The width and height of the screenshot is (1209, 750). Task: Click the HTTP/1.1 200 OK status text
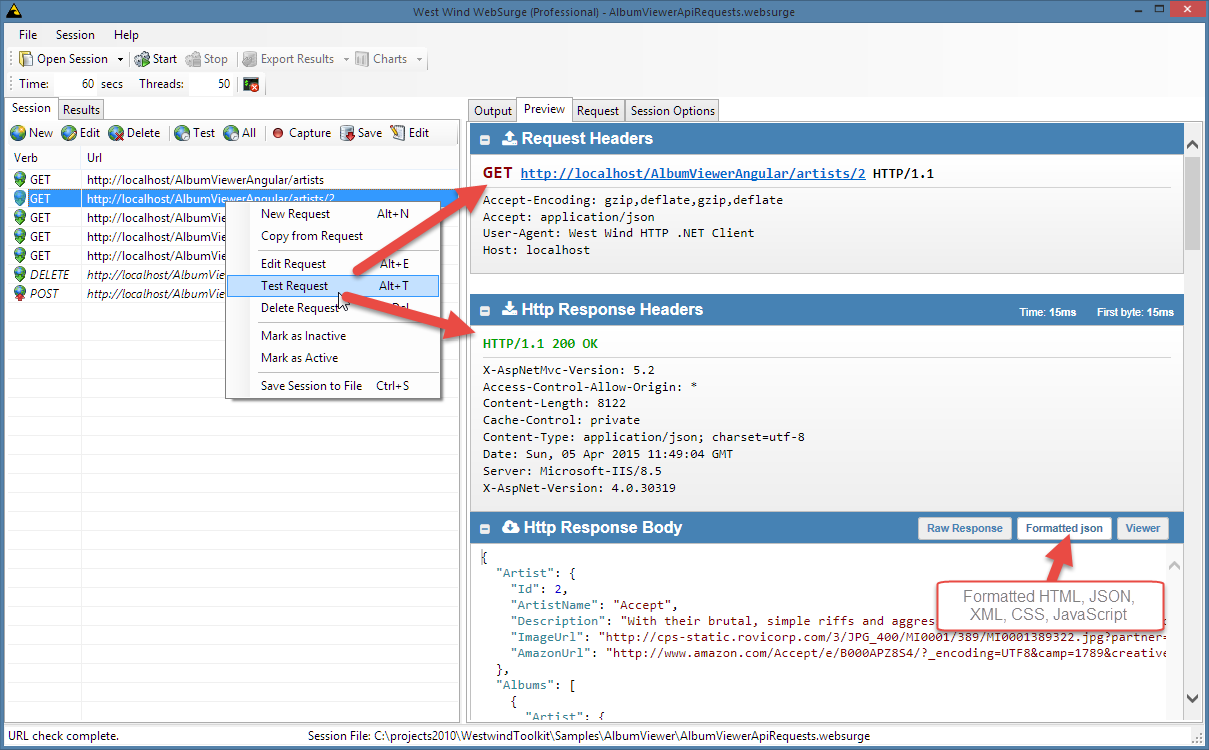(540, 343)
